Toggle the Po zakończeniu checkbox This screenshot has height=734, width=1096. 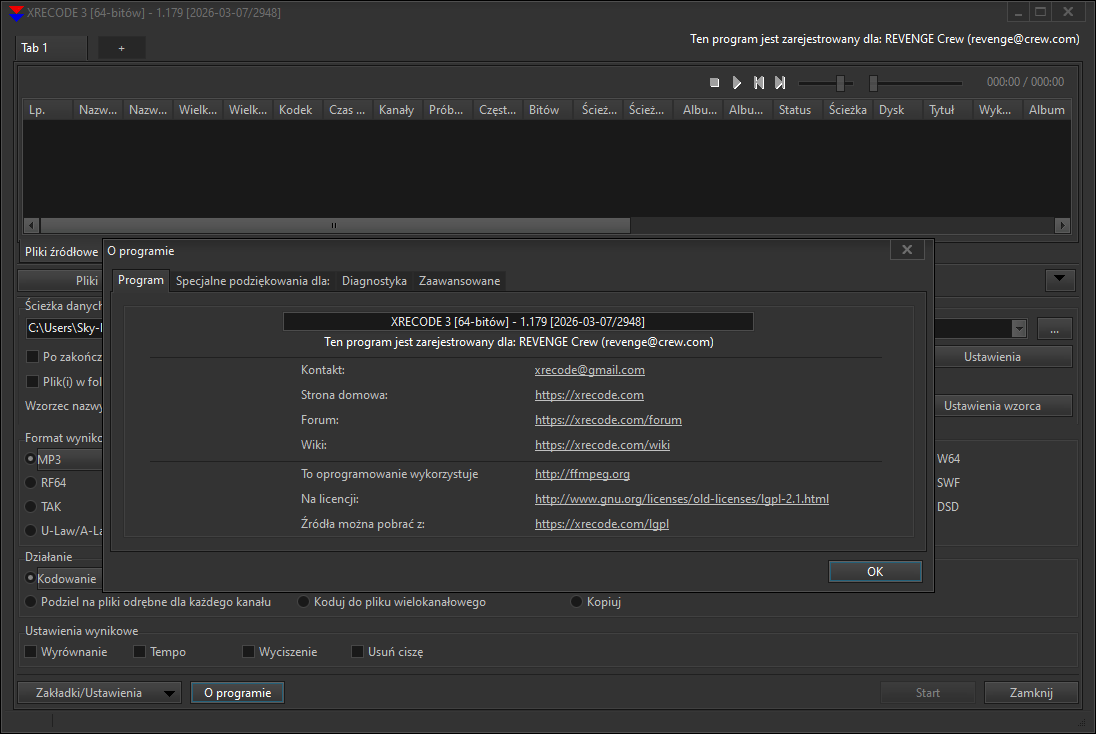(x=32, y=357)
